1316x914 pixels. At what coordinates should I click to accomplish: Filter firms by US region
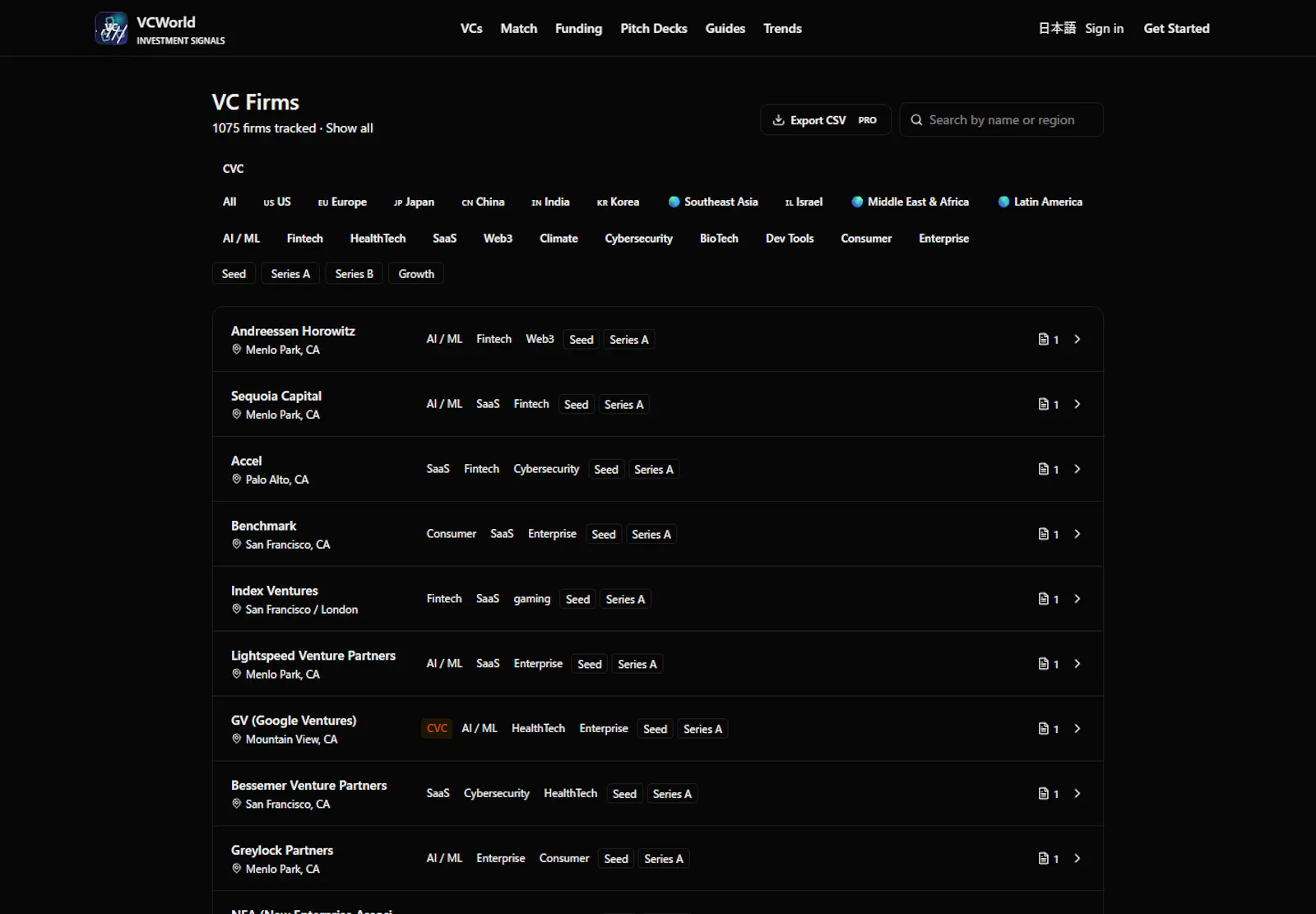277,202
